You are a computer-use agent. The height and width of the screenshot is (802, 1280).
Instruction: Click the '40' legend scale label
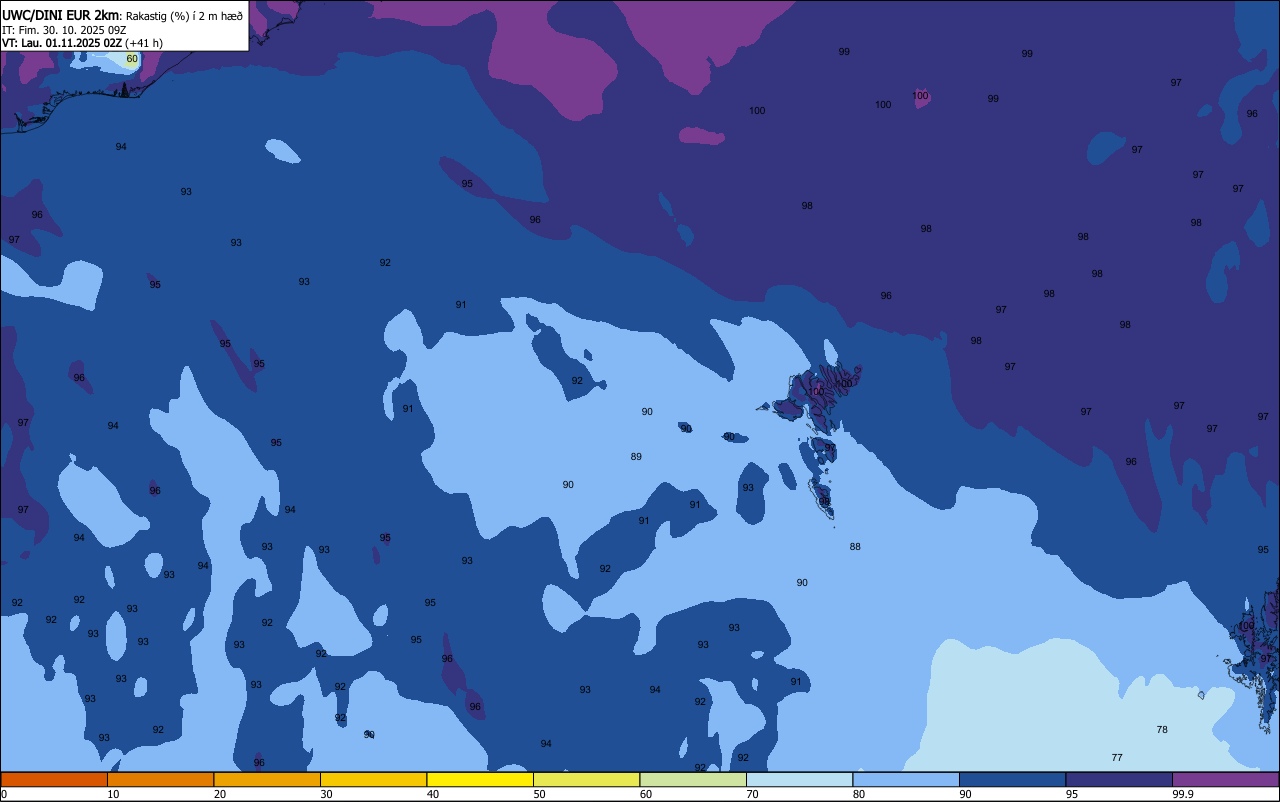pyautogui.click(x=433, y=794)
